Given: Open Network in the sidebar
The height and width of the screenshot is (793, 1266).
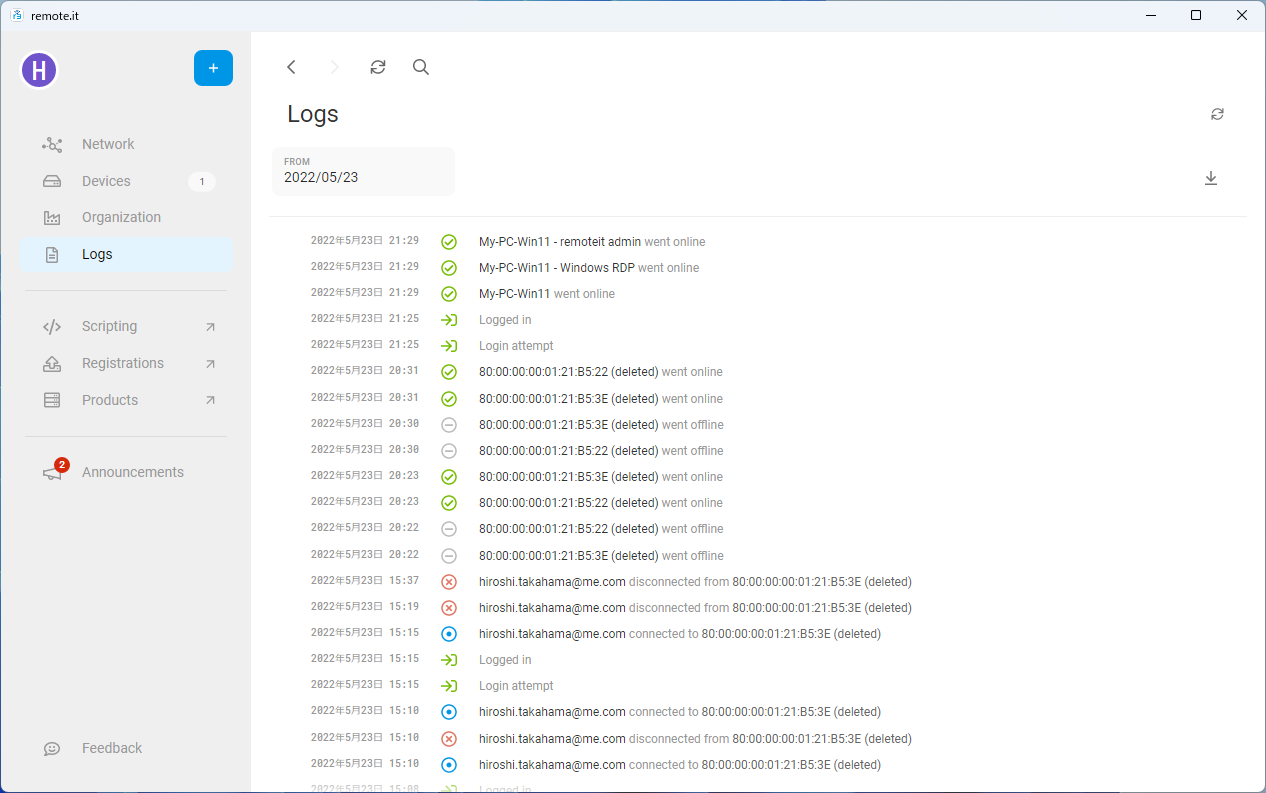Looking at the screenshot, I should click(127, 144).
